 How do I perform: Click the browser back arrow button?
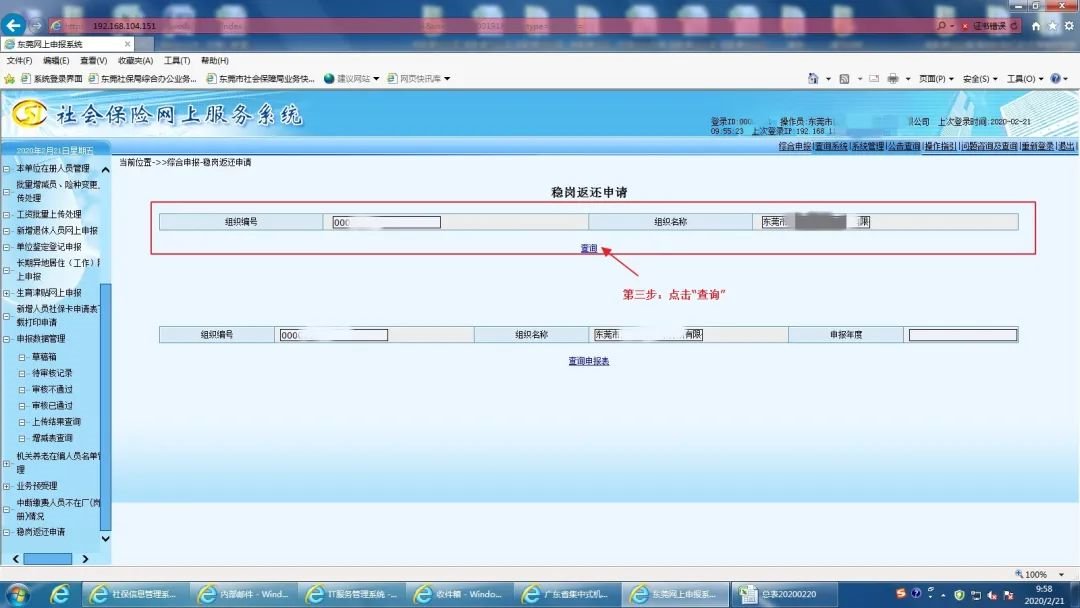[14, 25]
